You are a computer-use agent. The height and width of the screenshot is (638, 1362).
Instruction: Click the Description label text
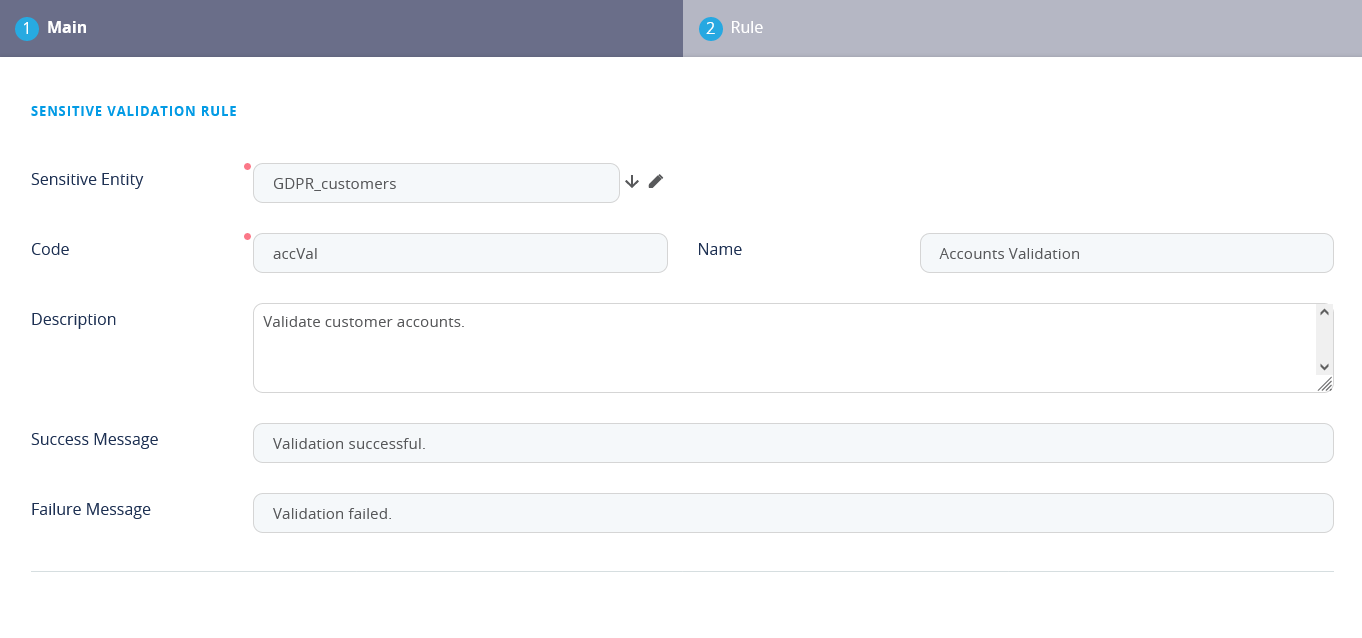(73, 319)
